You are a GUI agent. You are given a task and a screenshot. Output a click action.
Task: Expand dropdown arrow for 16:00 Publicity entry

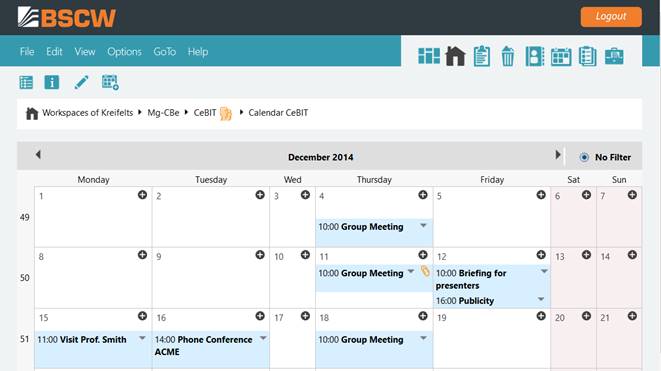(541, 299)
